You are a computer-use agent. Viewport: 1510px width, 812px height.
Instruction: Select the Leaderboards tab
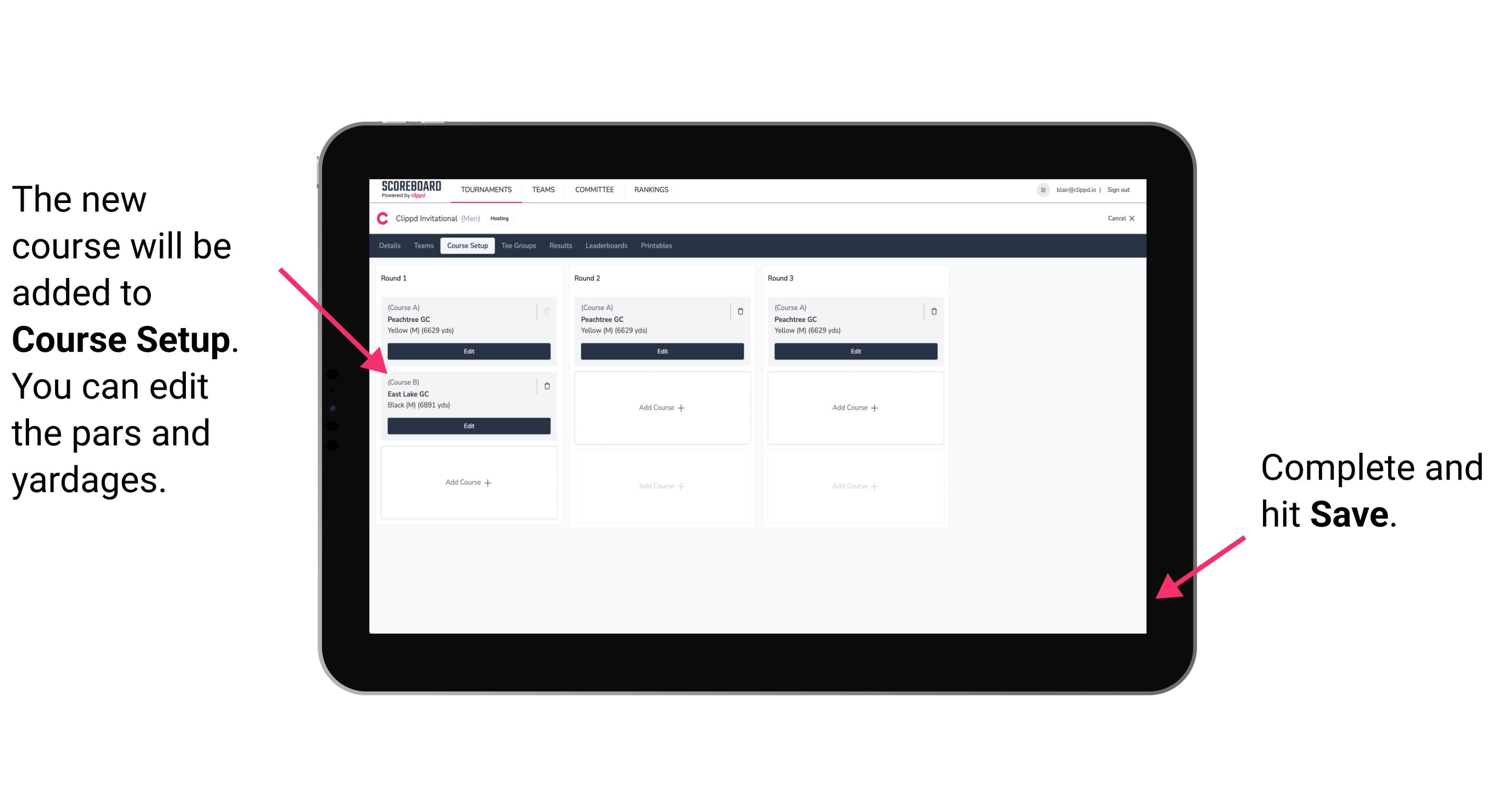coord(604,247)
